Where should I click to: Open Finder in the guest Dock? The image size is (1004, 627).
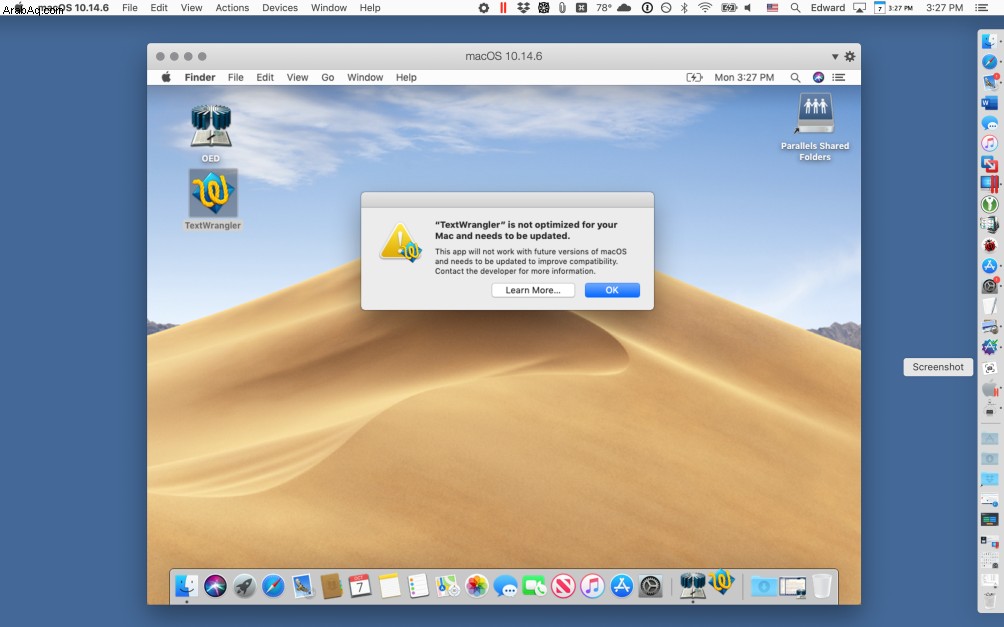point(186,585)
